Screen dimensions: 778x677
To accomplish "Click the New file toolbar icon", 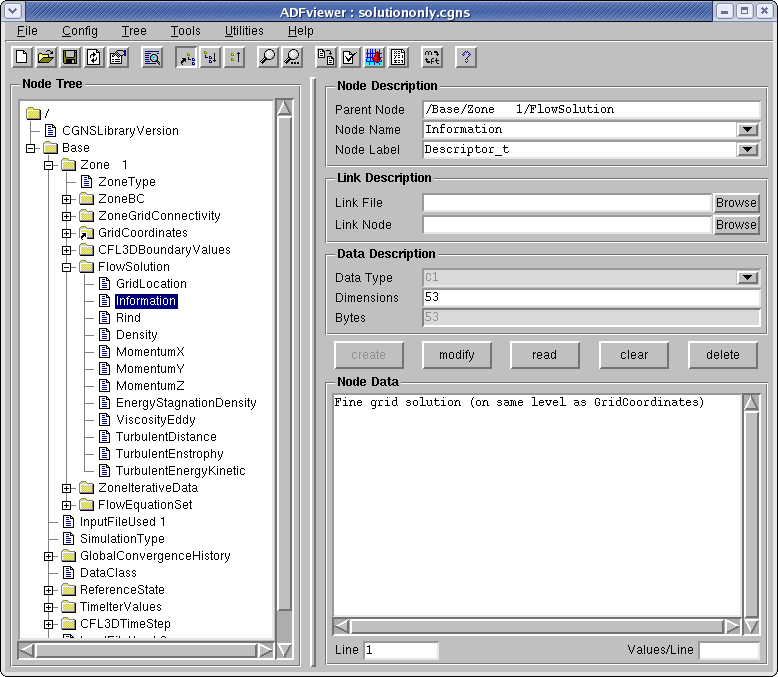I will click(22, 58).
